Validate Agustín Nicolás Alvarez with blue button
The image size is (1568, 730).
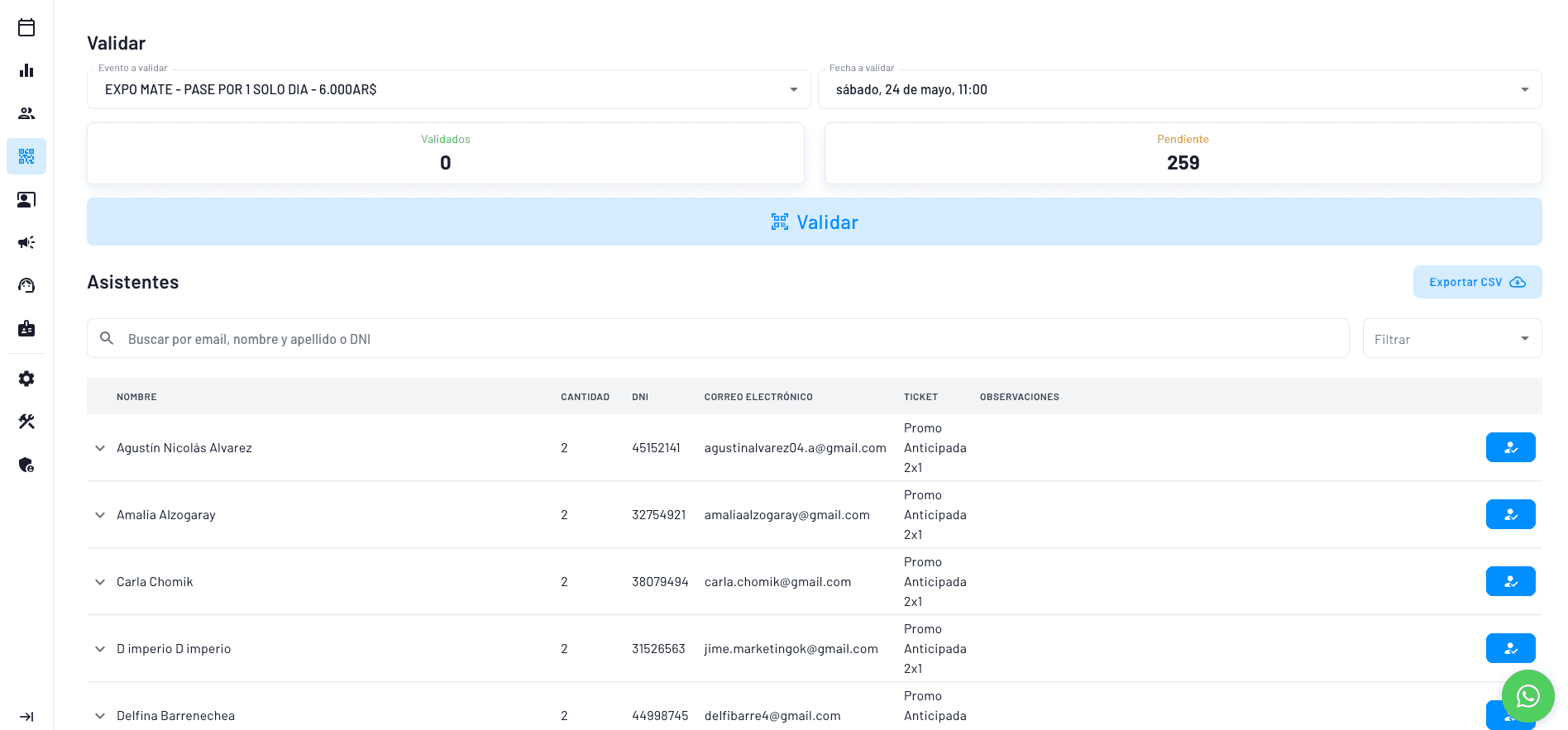(x=1510, y=447)
